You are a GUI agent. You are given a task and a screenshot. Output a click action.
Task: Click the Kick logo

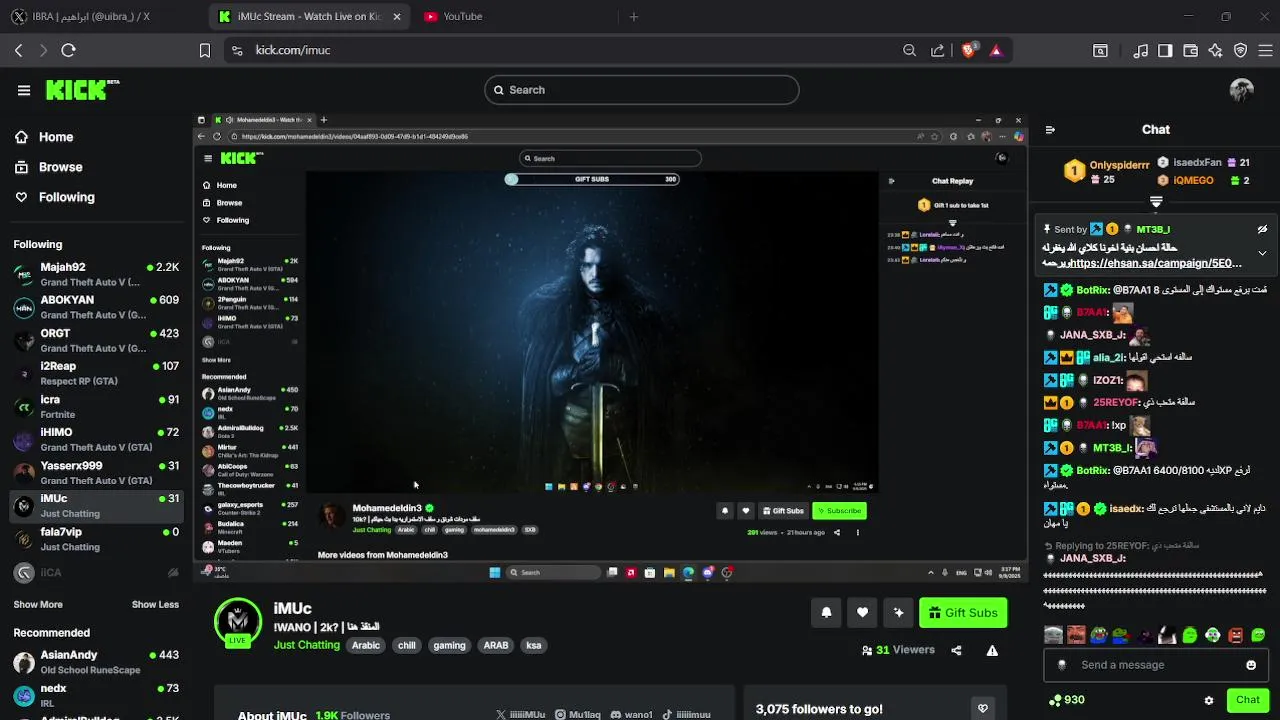pyautogui.click(x=82, y=90)
